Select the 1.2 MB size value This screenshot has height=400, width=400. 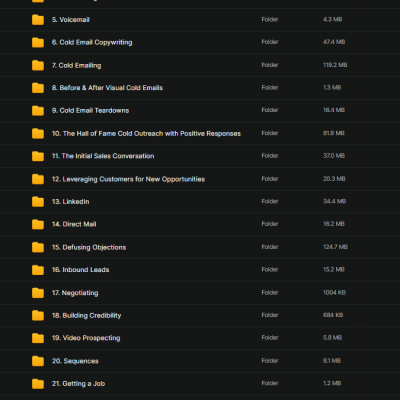332,383
